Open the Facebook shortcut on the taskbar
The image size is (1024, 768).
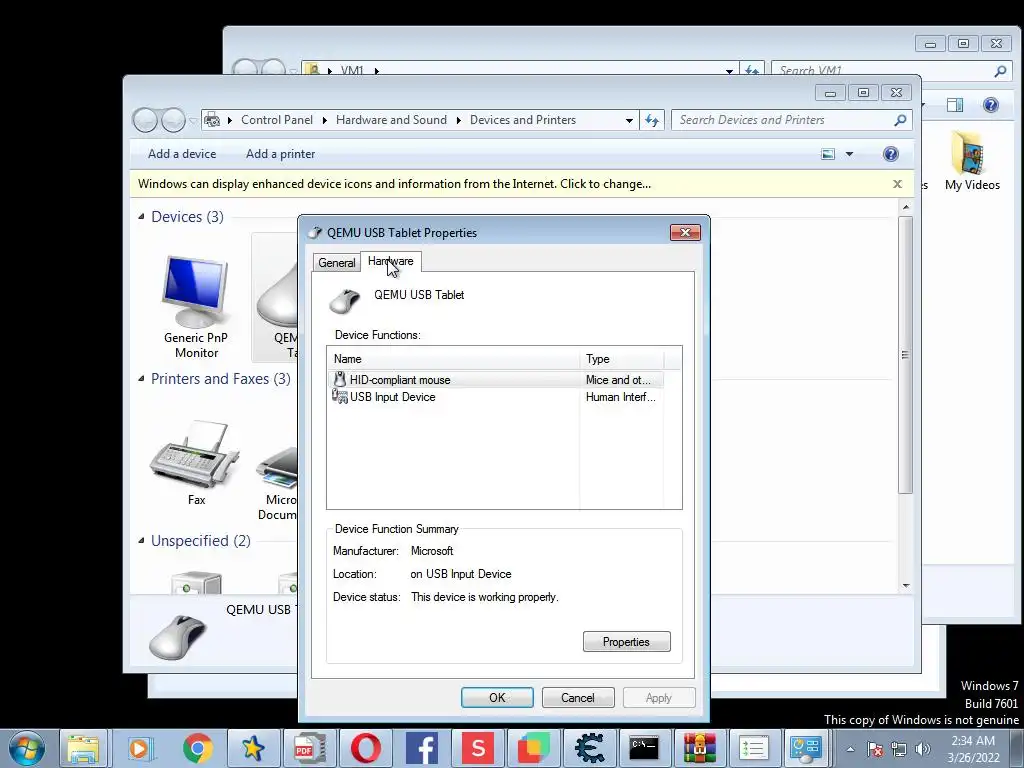pos(422,748)
